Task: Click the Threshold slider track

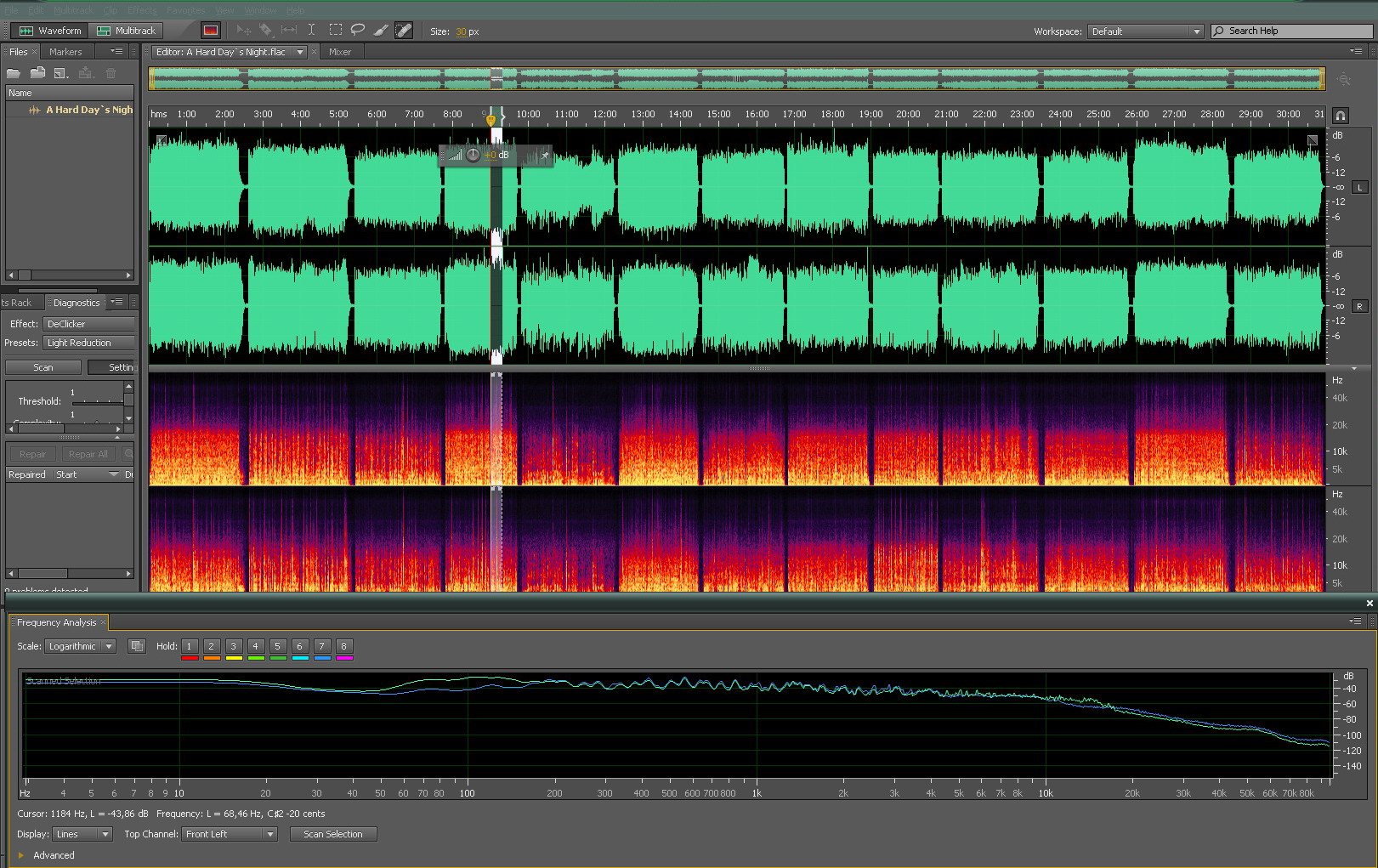Action: (x=98, y=401)
